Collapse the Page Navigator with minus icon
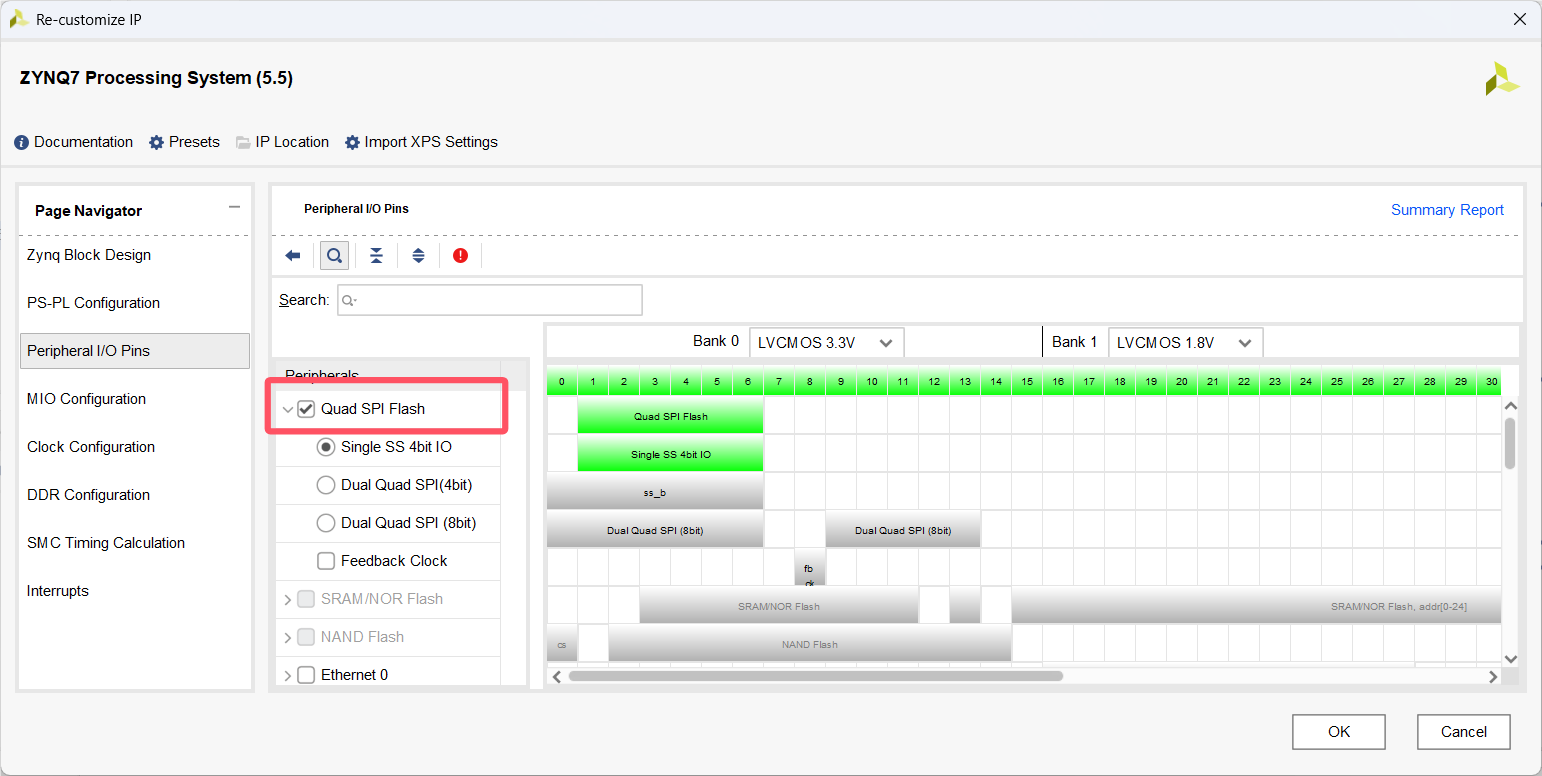This screenshot has width=1542, height=776. click(x=234, y=207)
